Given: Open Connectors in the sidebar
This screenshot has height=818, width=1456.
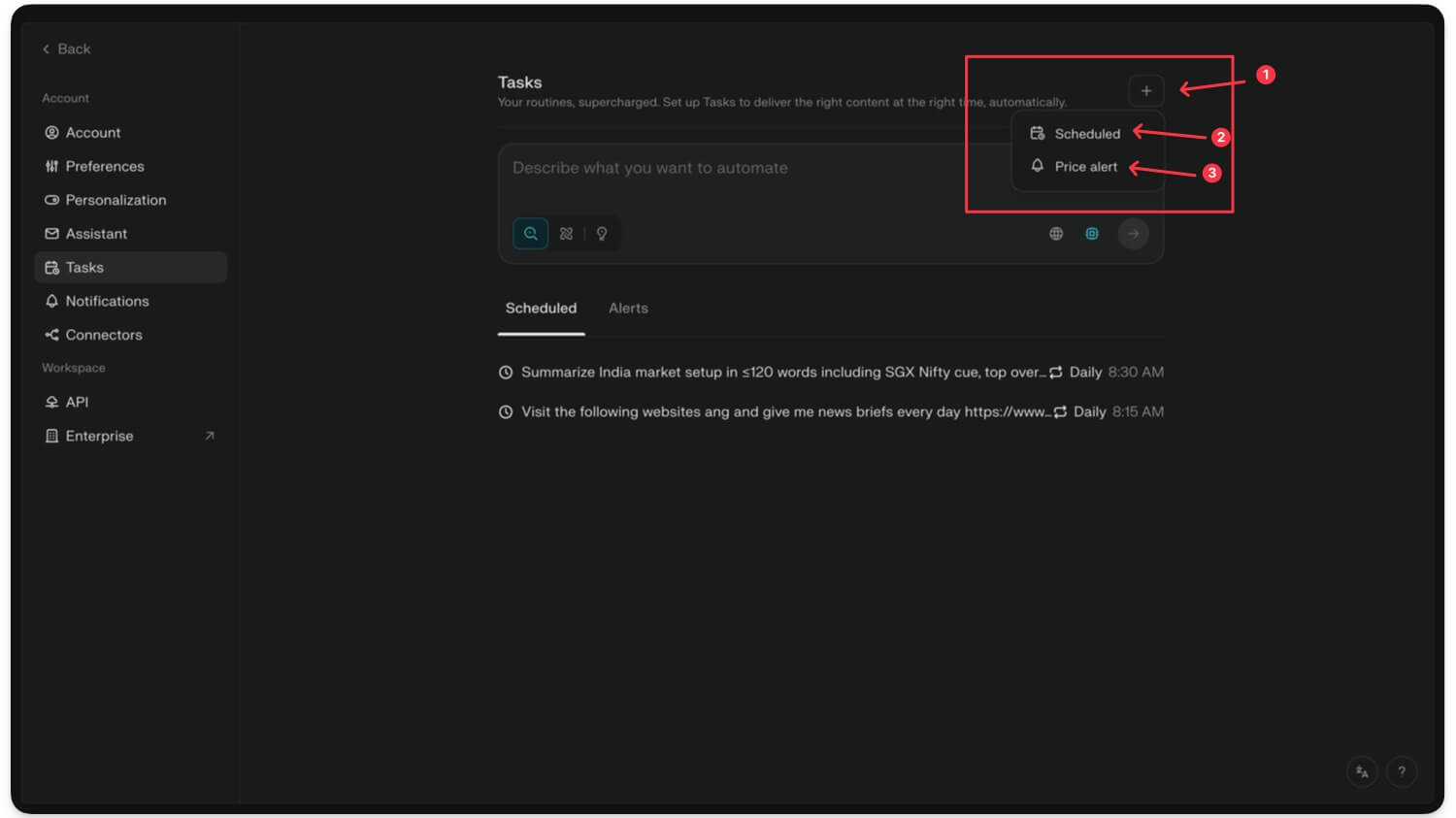Looking at the screenshot, I should pyautogui.click(x=103, y=336).
